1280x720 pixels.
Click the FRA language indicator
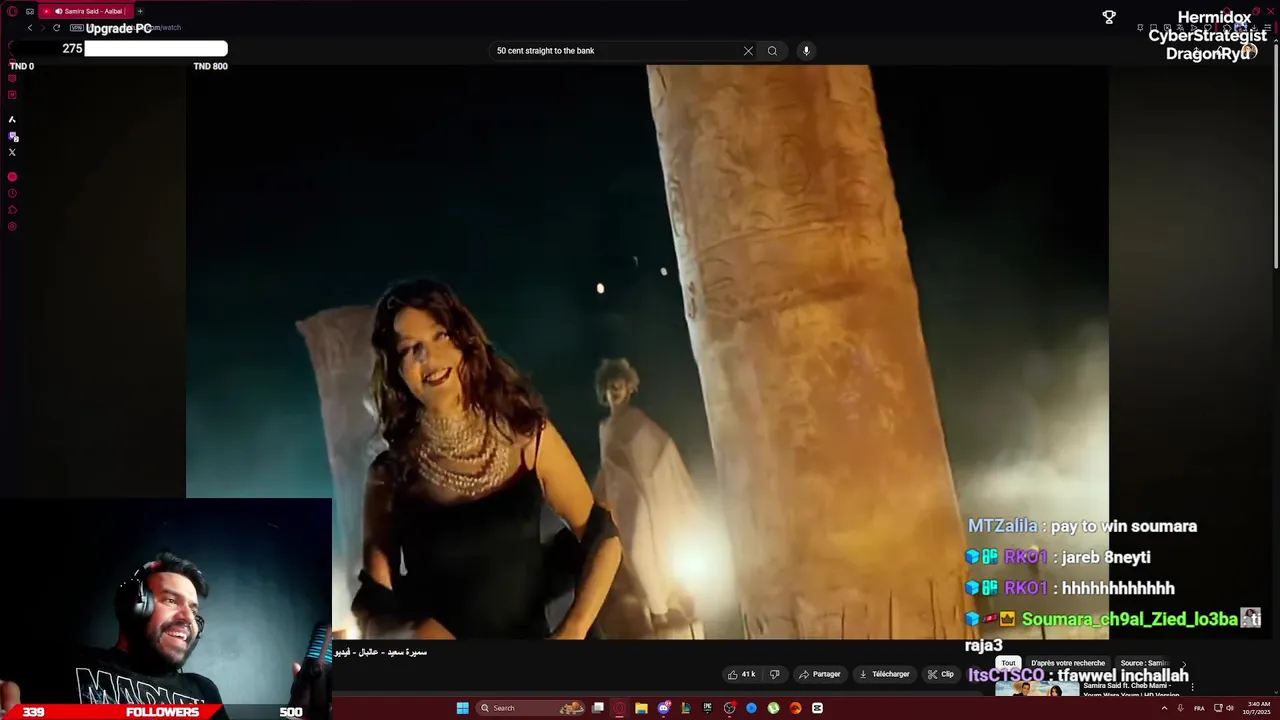(x=1199, y=708)
